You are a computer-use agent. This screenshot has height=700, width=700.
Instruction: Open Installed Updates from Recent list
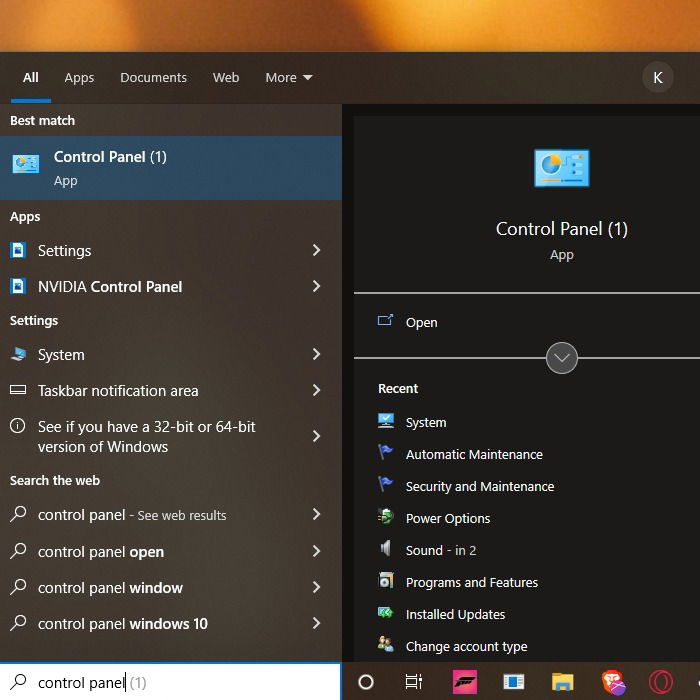(x=455, y=614)
